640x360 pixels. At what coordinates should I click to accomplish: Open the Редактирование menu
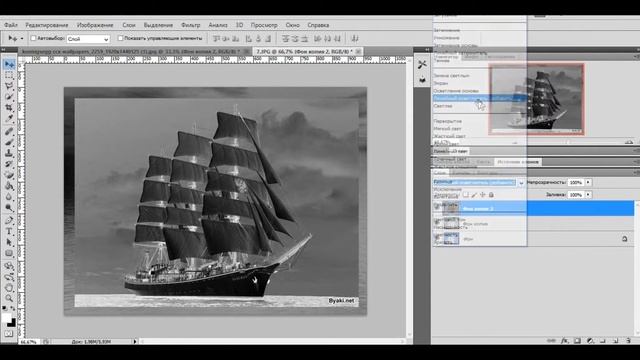tap(47, 25)
